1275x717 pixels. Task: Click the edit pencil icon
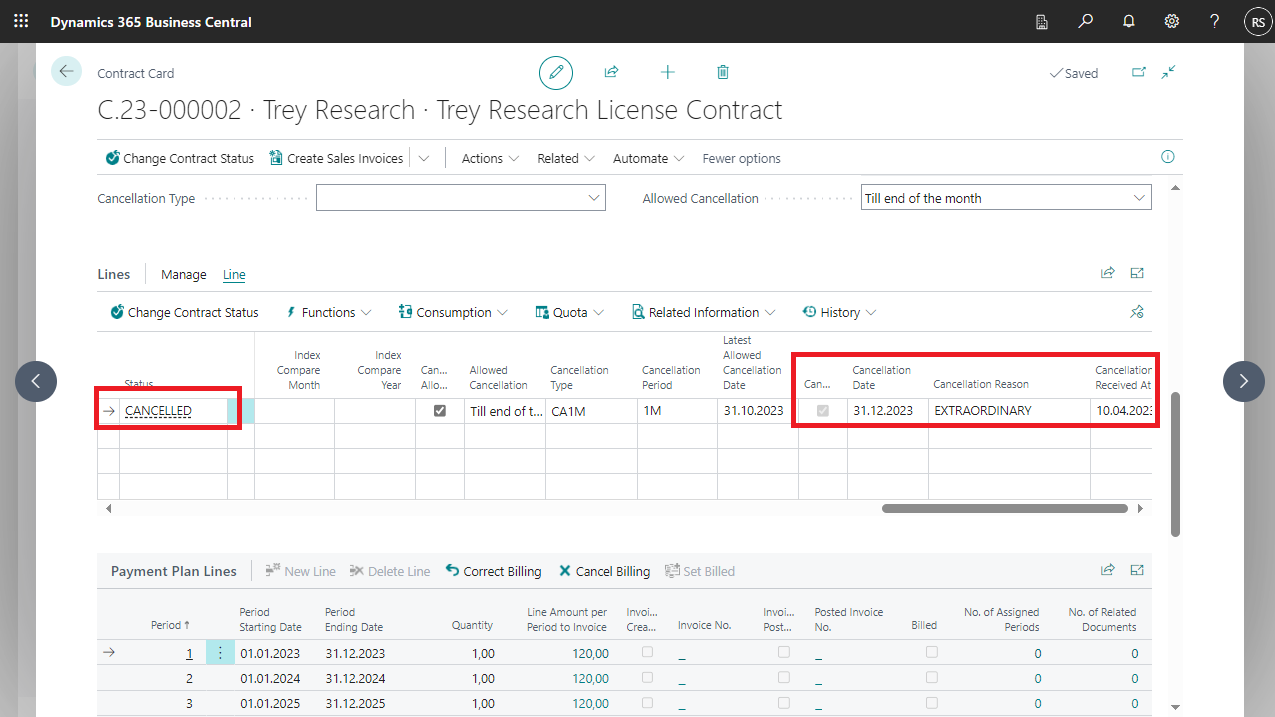pos(556,72)
